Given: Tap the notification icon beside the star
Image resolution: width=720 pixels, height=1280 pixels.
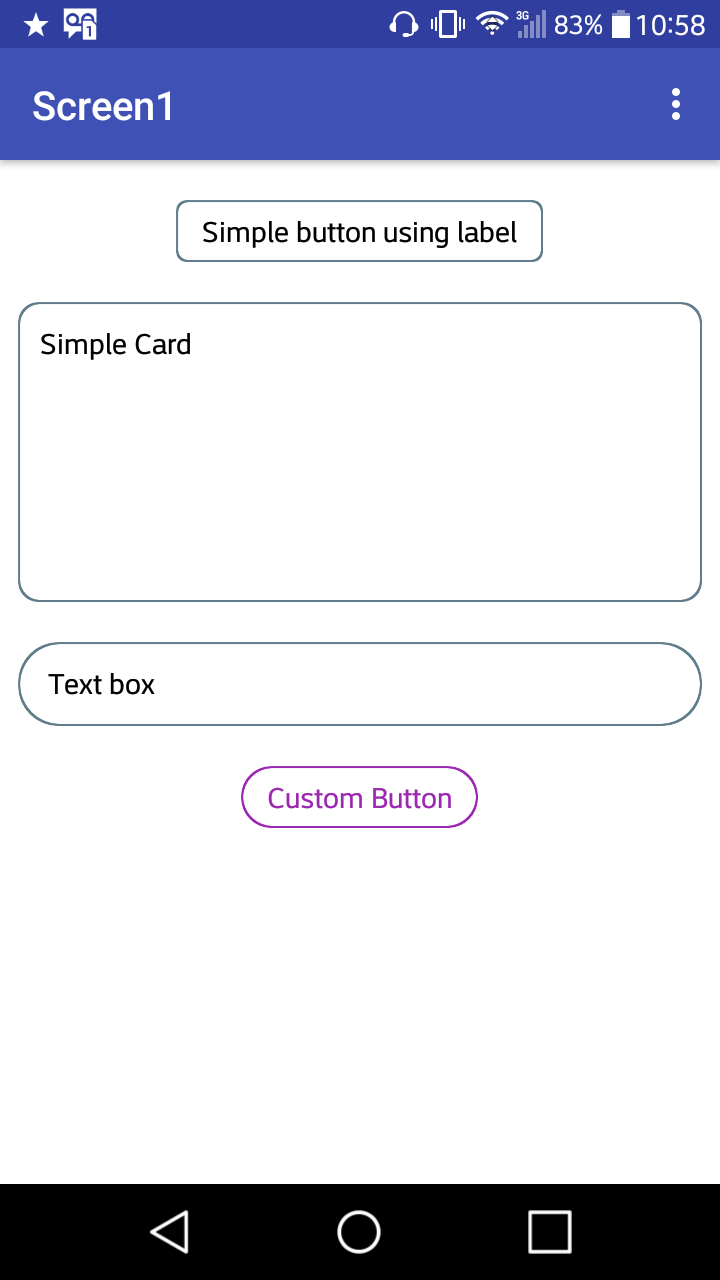Looking at the screenshot, I should pyautogui.click(x=80, y=24).
